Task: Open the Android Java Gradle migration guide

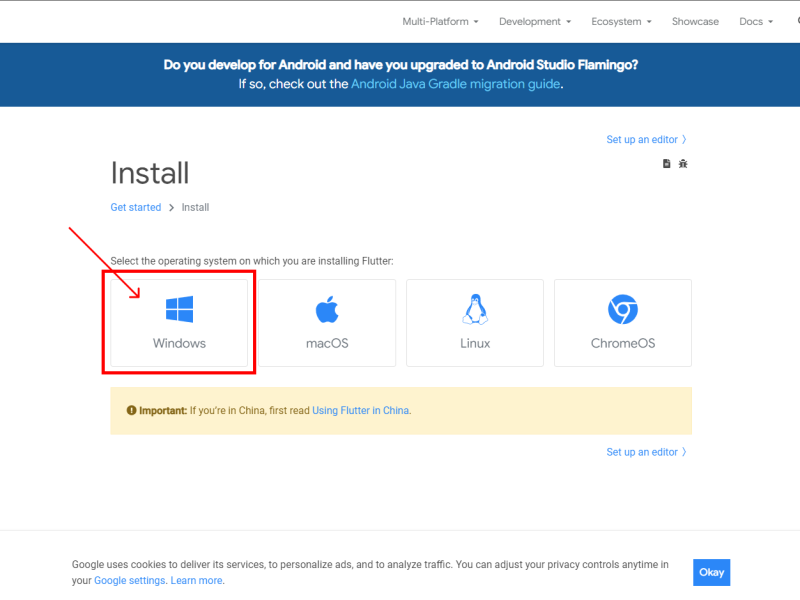Action: [456, 84]
